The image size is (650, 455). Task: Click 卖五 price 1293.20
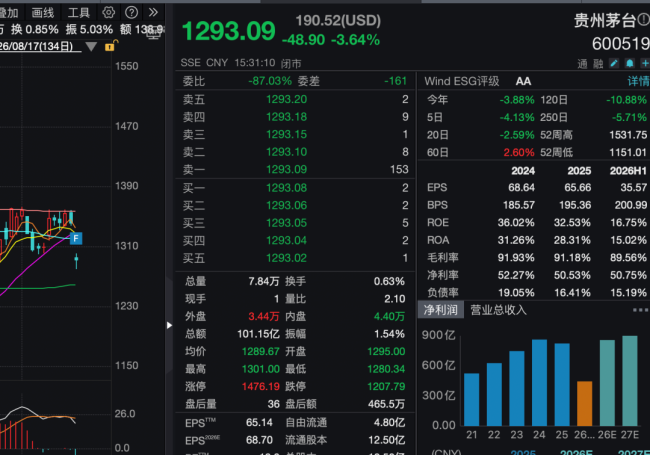[x=286, y=99]
